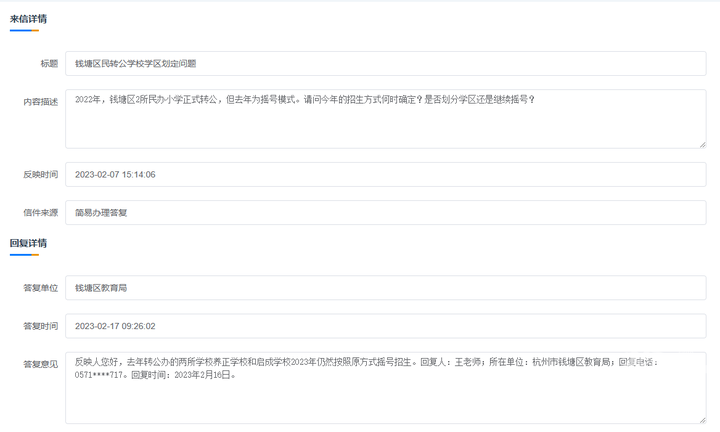Image resolution: width=720 pixels, height=432 pixels.
Task: Click the 答复时间 field showing 2023-02-17
Action: pyautogui.click(x=385, y=325)
